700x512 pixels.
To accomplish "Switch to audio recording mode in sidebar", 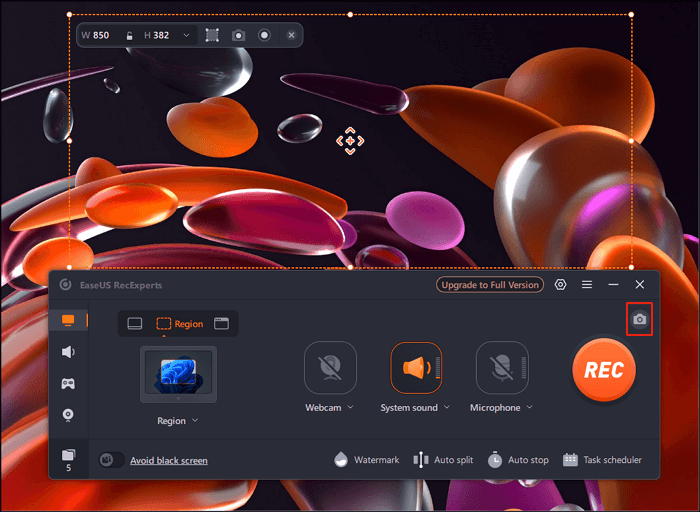I will pyautogui.click(x=68, y=352).
